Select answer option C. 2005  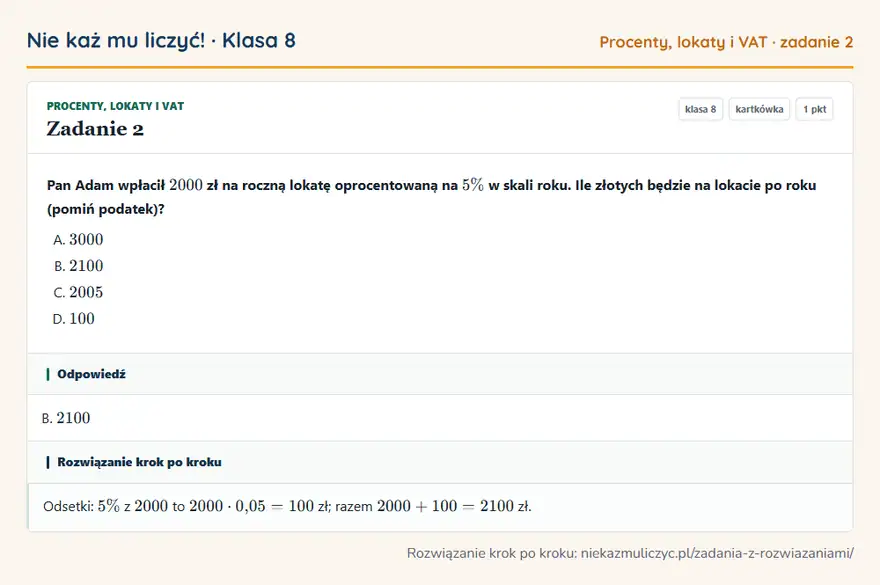coord(78,292)
